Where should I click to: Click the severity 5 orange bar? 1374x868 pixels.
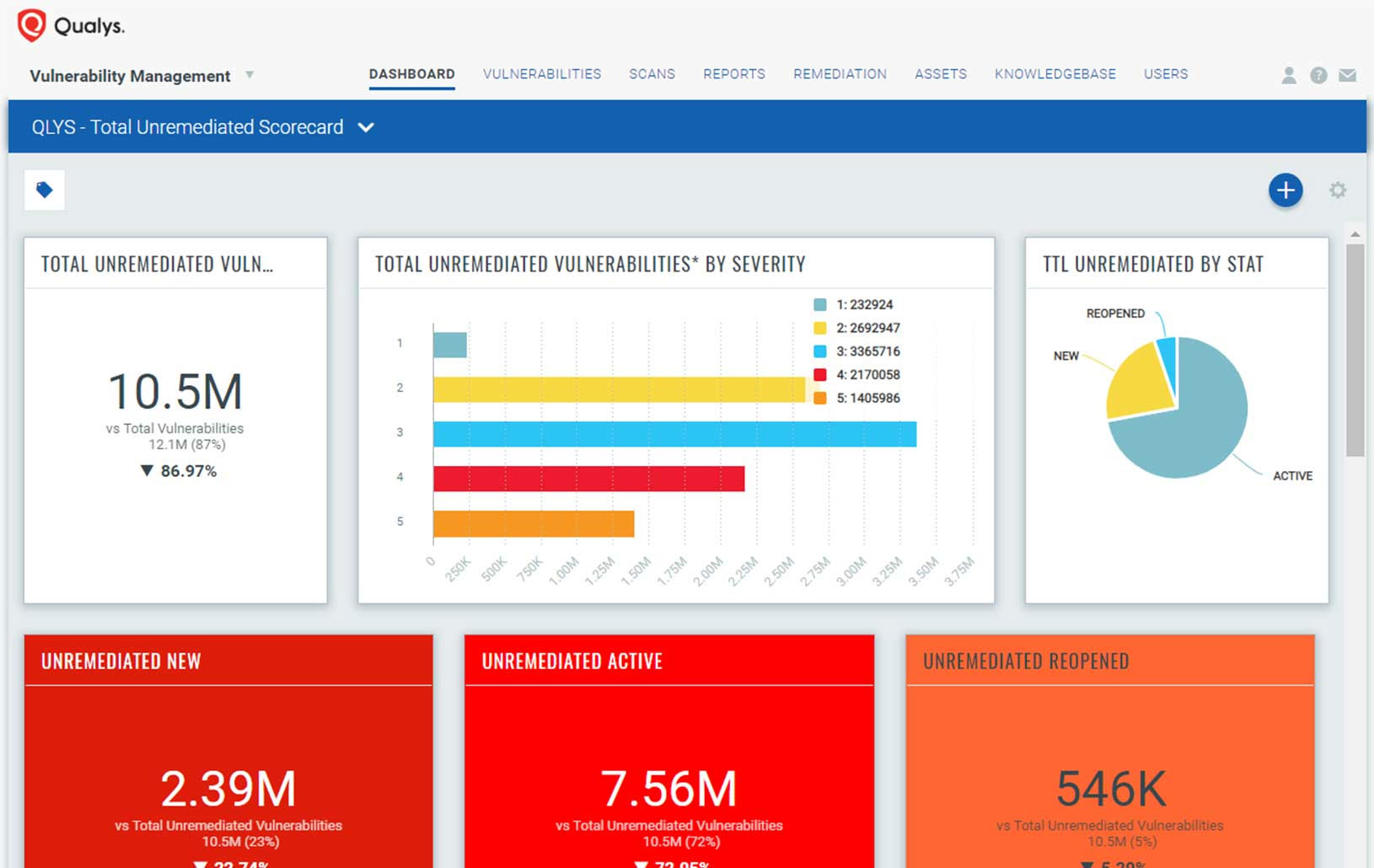click(533, 523)
